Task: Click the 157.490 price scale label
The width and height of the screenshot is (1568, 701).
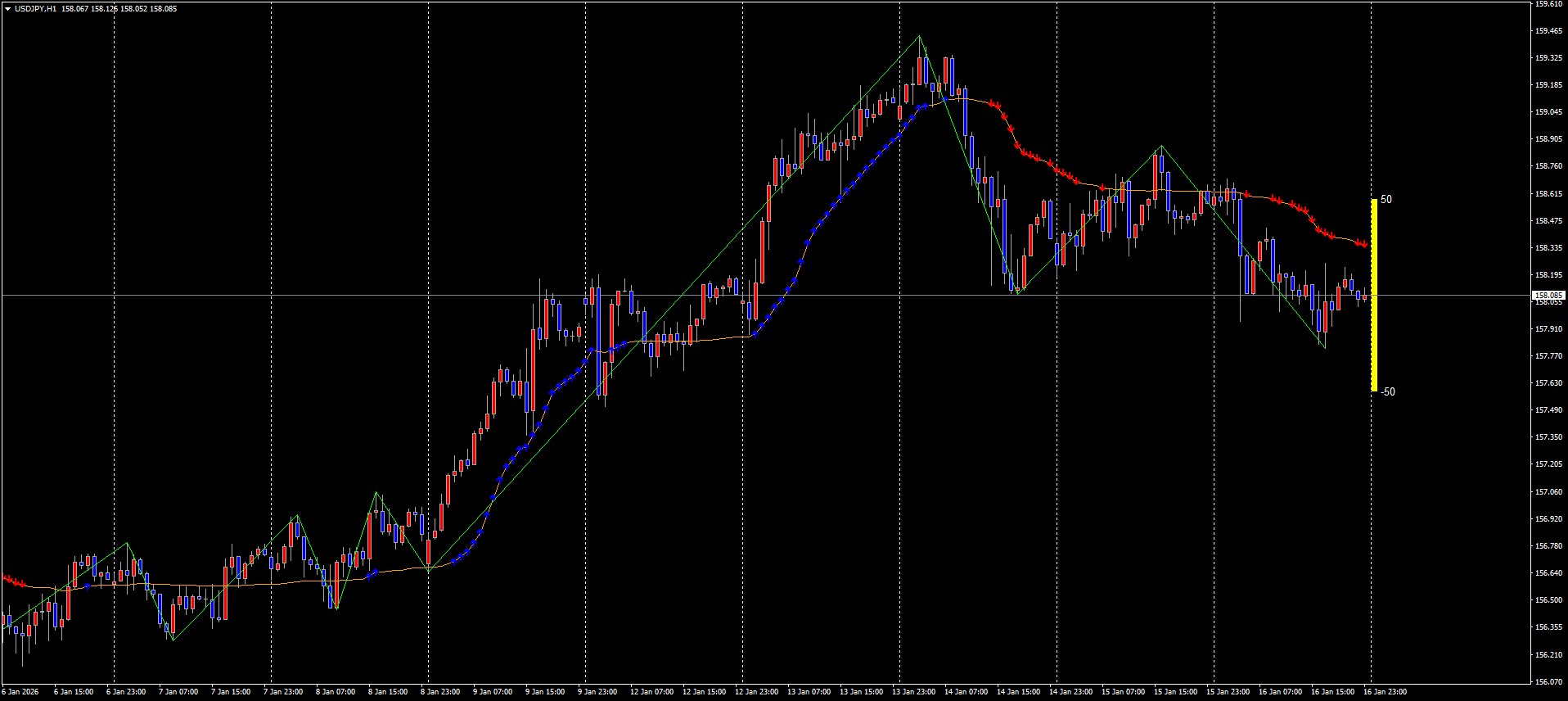Action: pos(1548,410)
